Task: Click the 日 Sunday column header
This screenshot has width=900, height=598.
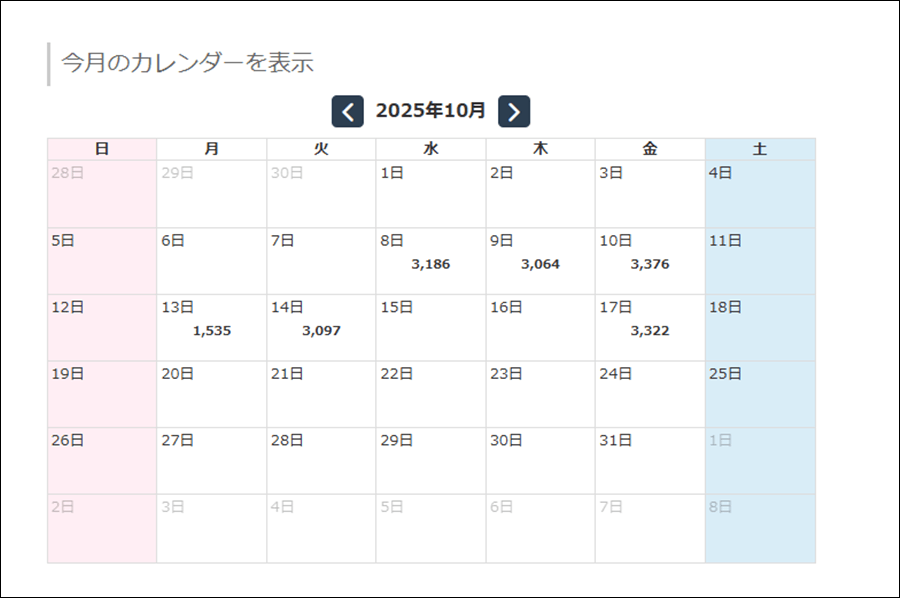Action: pos(102,149)
